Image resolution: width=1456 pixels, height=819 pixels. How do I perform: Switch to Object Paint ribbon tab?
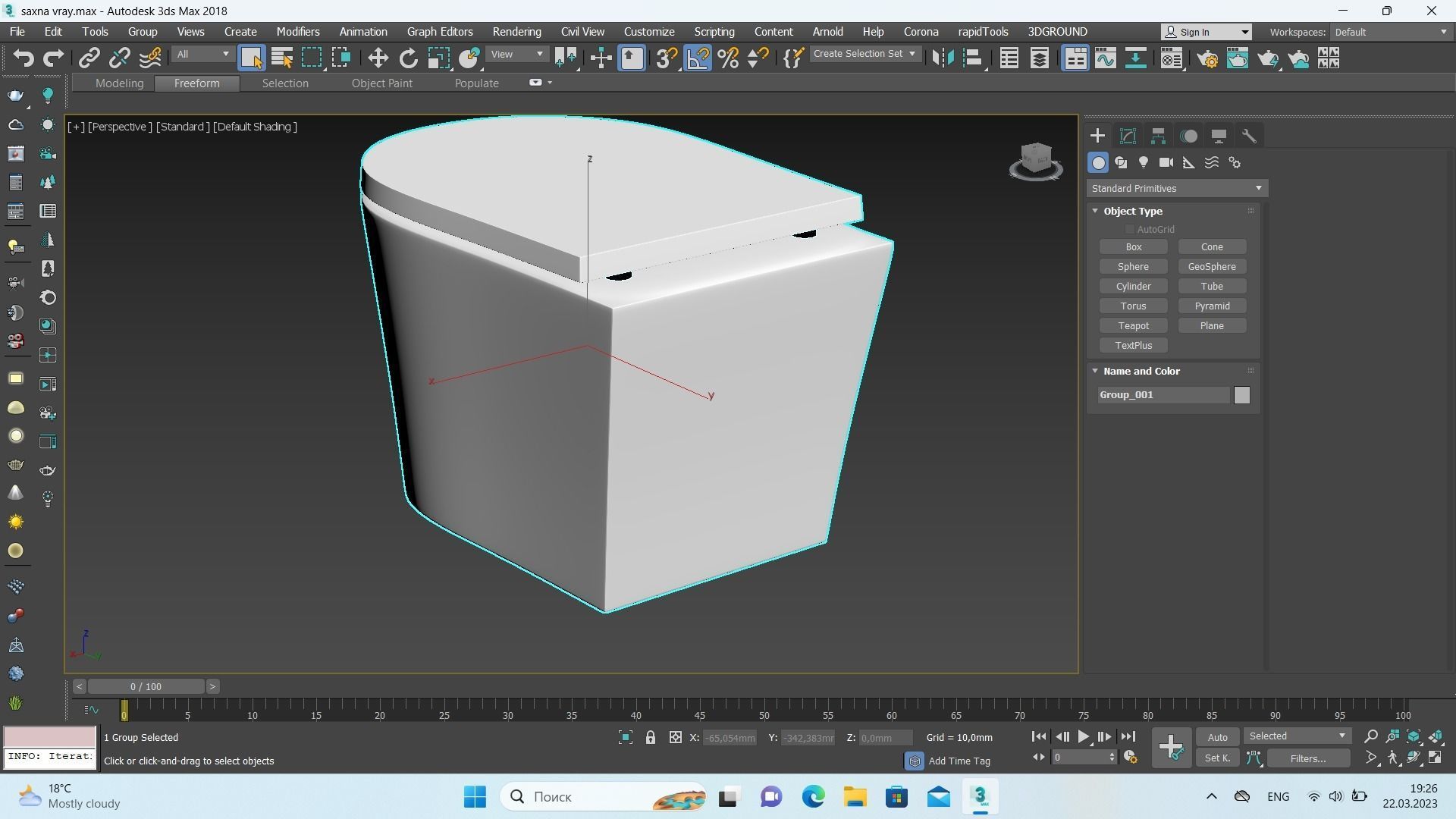click(382, 83)
